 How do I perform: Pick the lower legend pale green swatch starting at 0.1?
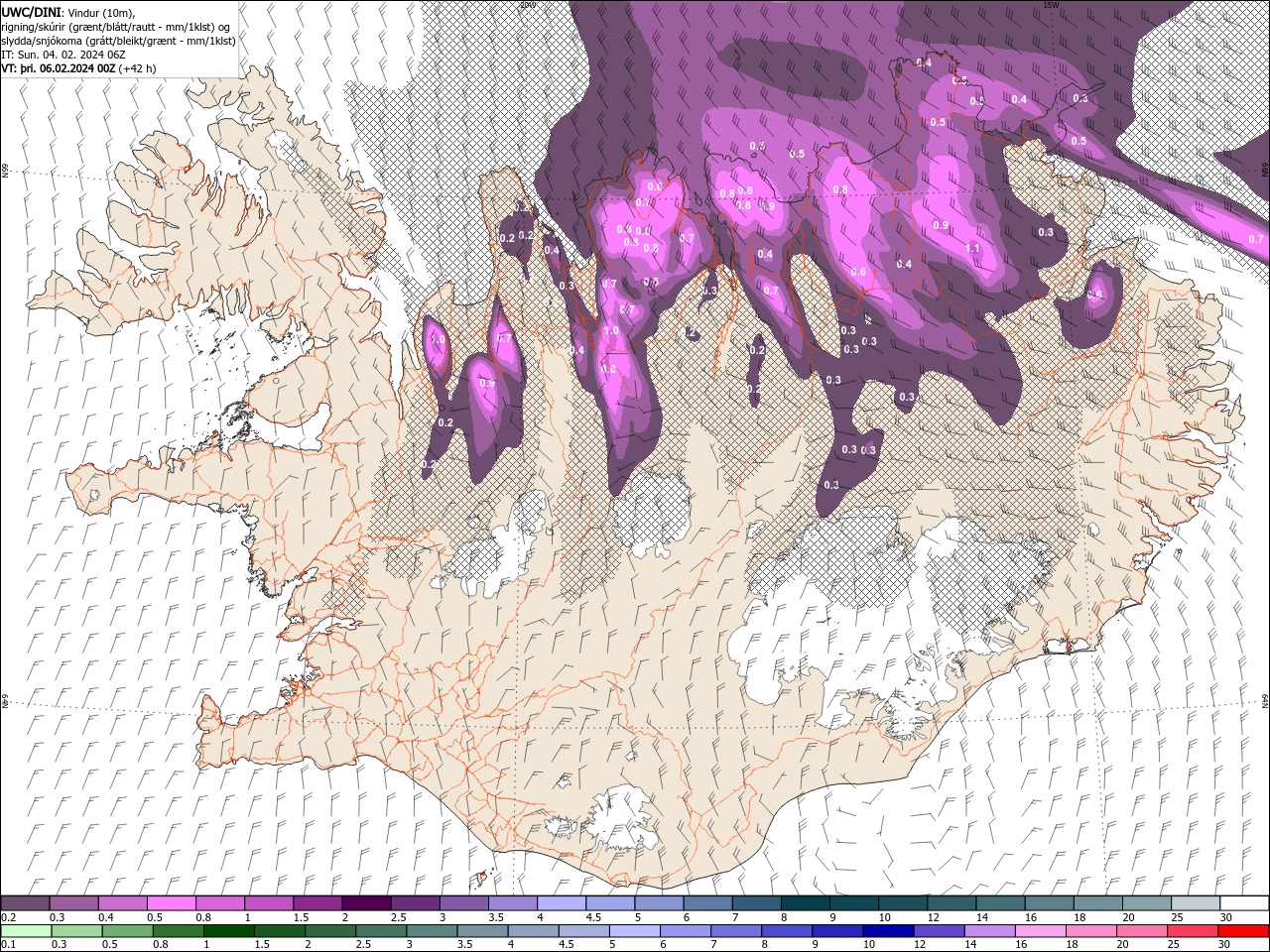25,931
